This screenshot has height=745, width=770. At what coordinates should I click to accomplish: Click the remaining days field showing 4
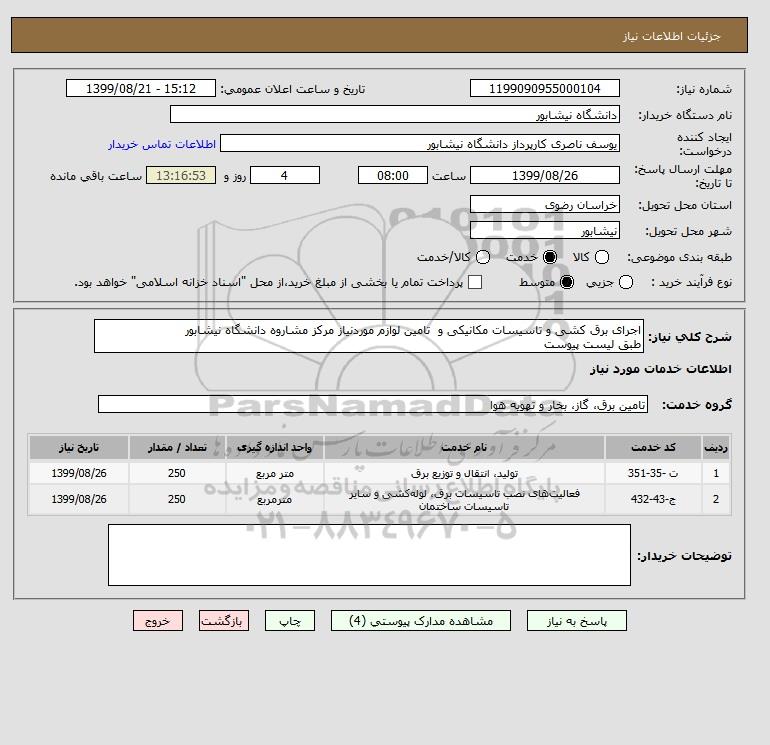coord(285,175)
